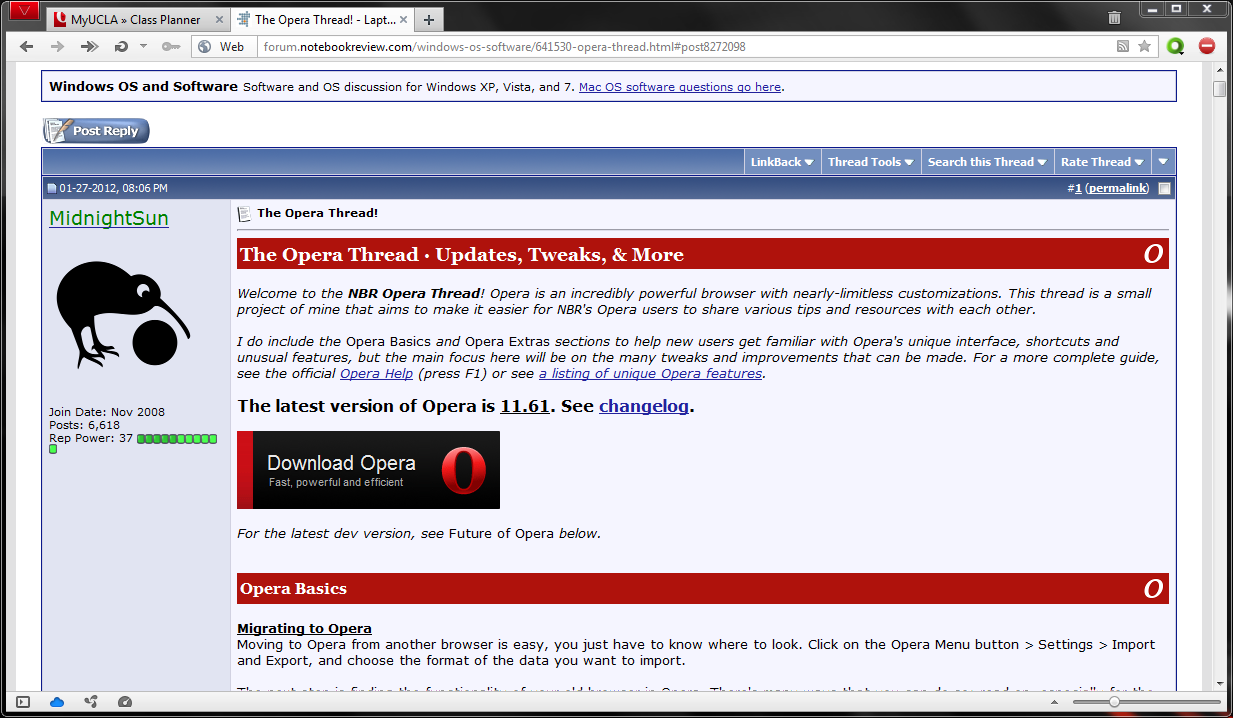The height and width of the screenshot is (718, 1233).
Task: Click the green reputation power bar
Action: coord(176,439)
